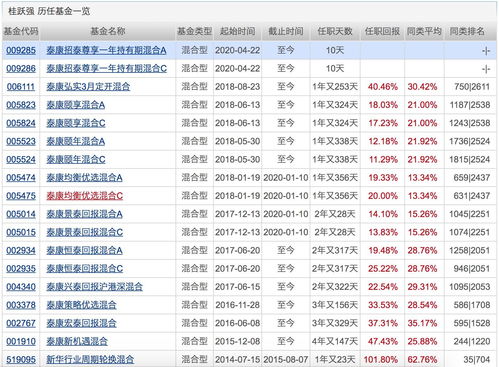The image size is (499, 367).
Task: Click the 同类排名 column header
Action: tap(467, 32)
